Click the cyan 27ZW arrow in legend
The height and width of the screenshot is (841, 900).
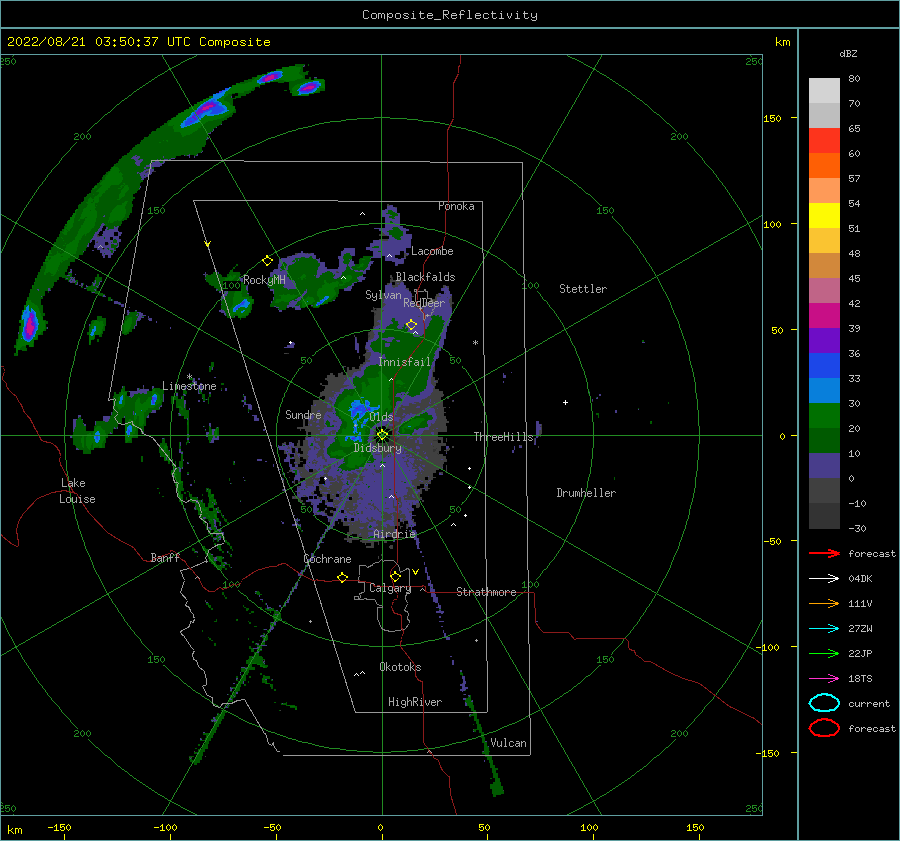pos(824,629)
